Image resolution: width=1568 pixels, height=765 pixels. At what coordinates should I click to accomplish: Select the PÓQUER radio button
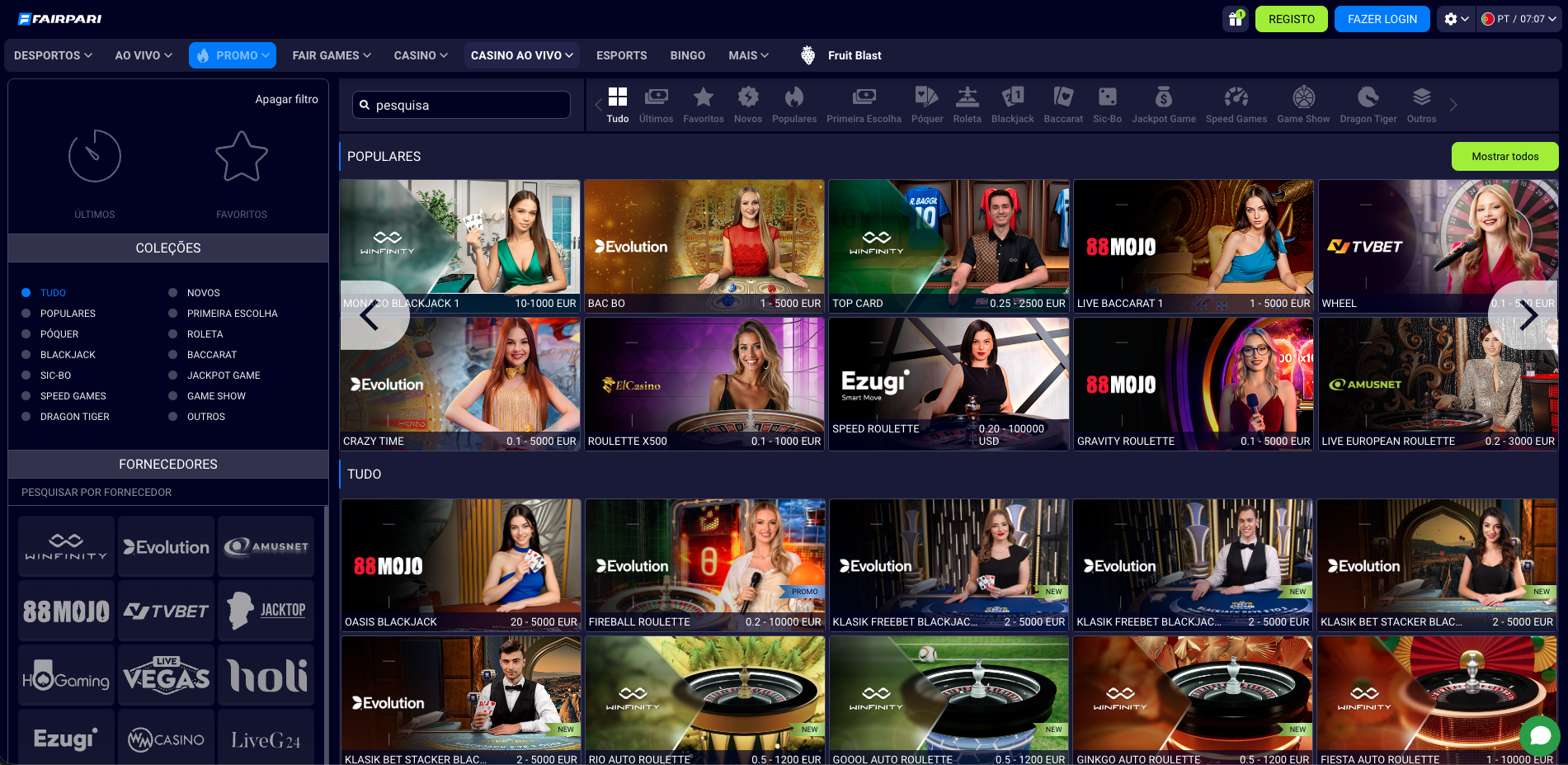point(25,333)
